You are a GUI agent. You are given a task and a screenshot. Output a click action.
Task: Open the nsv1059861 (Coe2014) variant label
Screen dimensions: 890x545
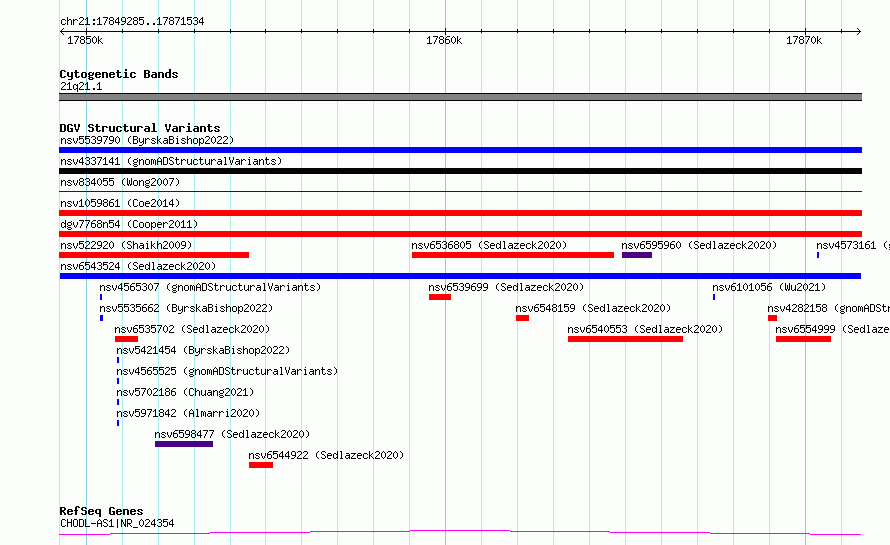[120, 203]
